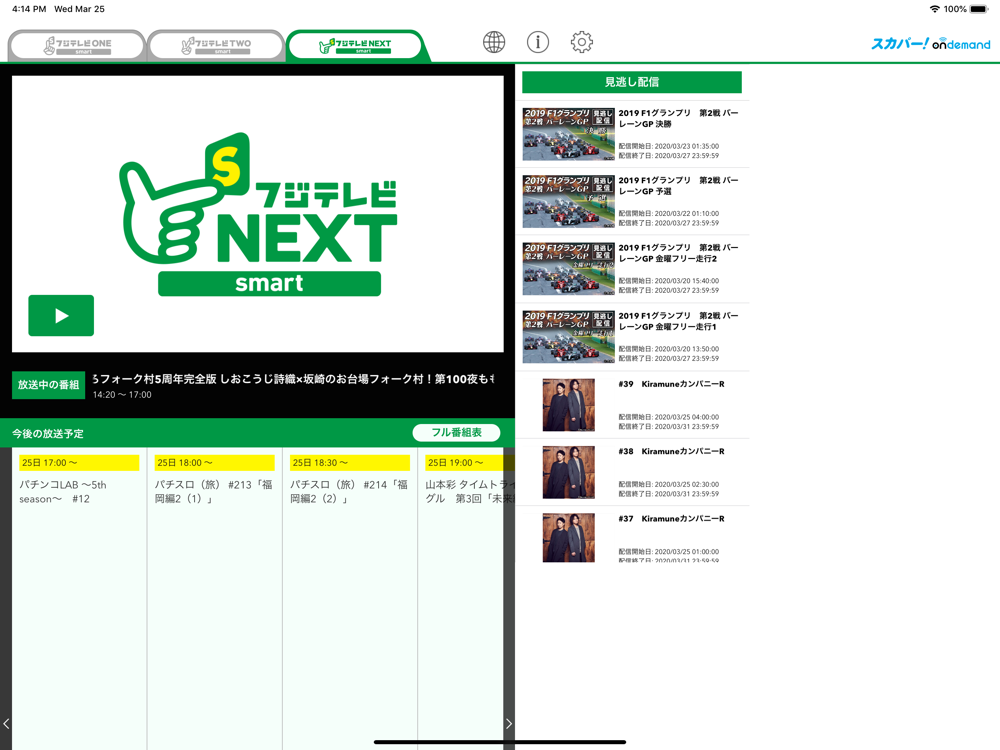Select title バーレーンGP 金曜フリー走行1
The height and width of the screenshot is (750, 1000).
click(x=679, y=321)
